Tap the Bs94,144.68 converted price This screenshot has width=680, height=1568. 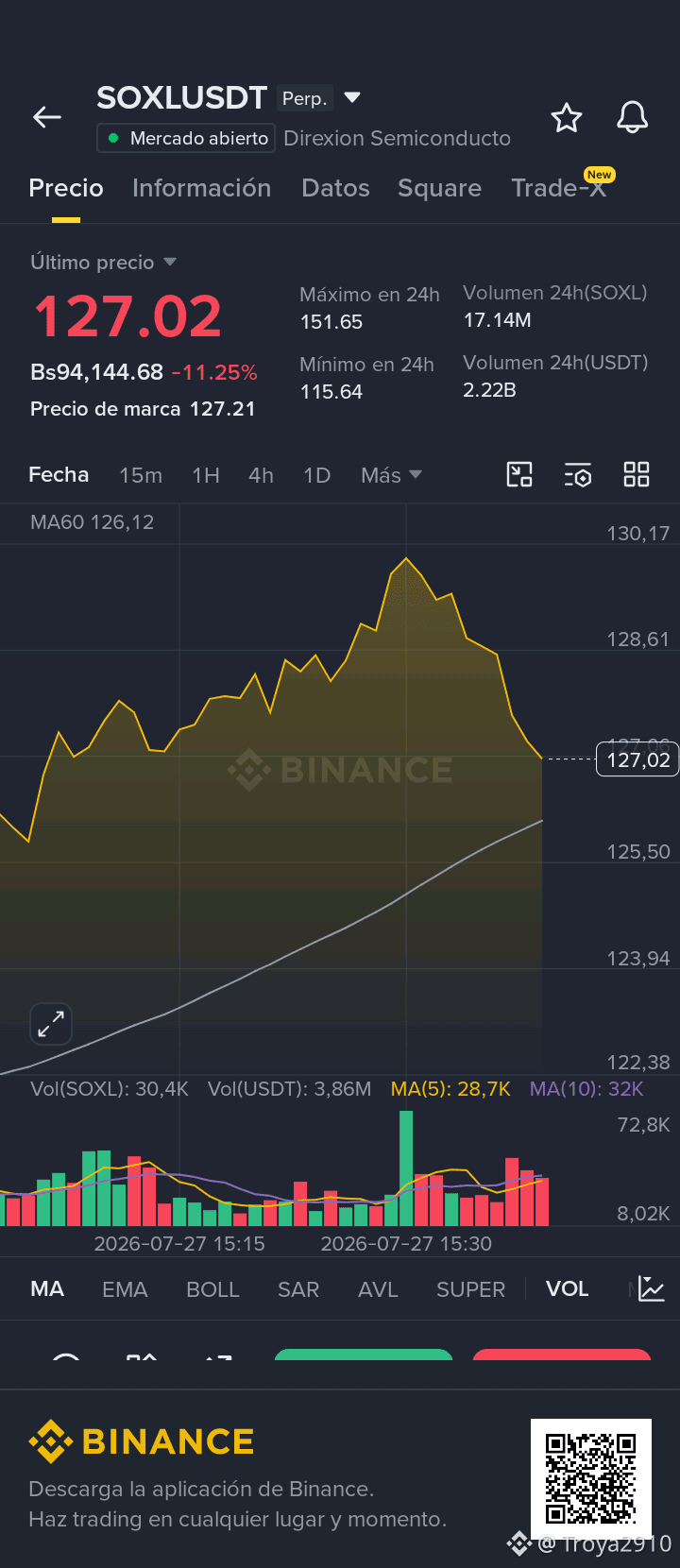[96, 372]
